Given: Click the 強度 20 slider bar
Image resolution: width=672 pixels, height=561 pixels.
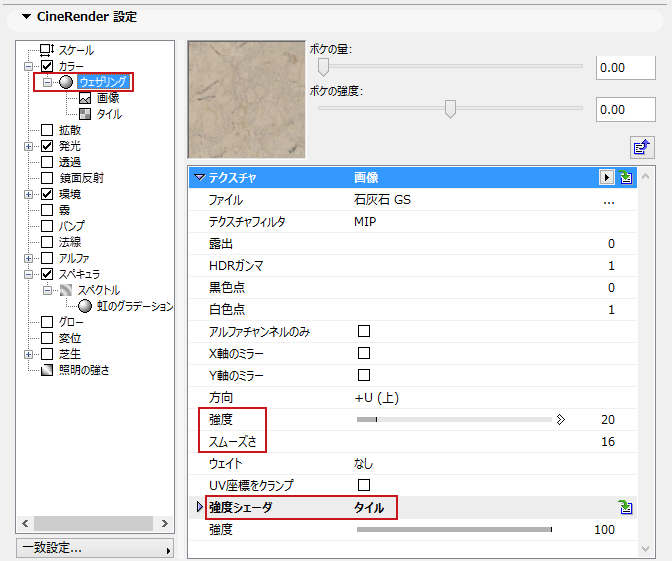Looking at the screenshot, I should (454, 420).
